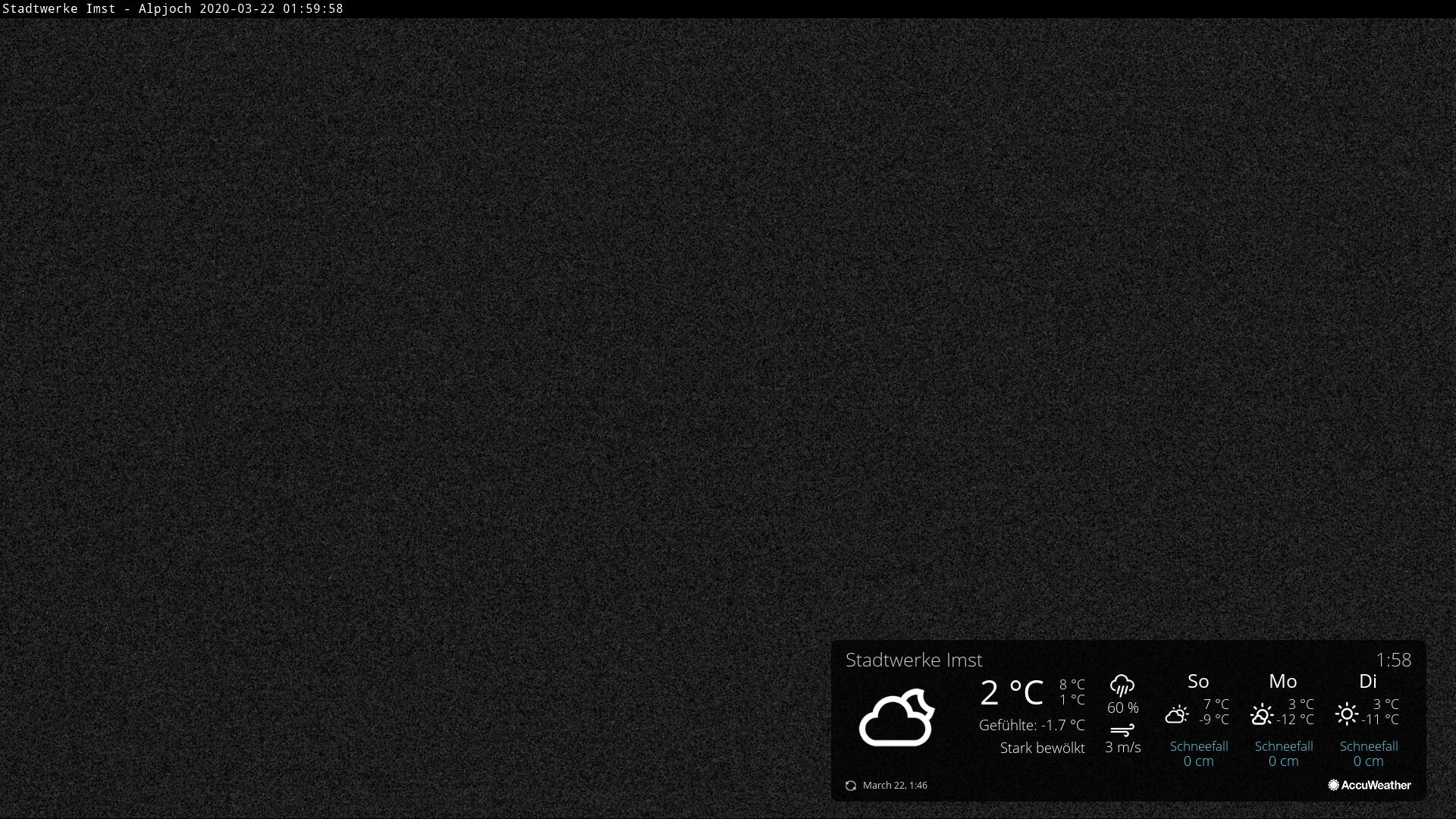Click Sunday's partly cloudy forecast icon
Image resolution: width=1456 pixels, height=819 pixels.
(1177, 714)
